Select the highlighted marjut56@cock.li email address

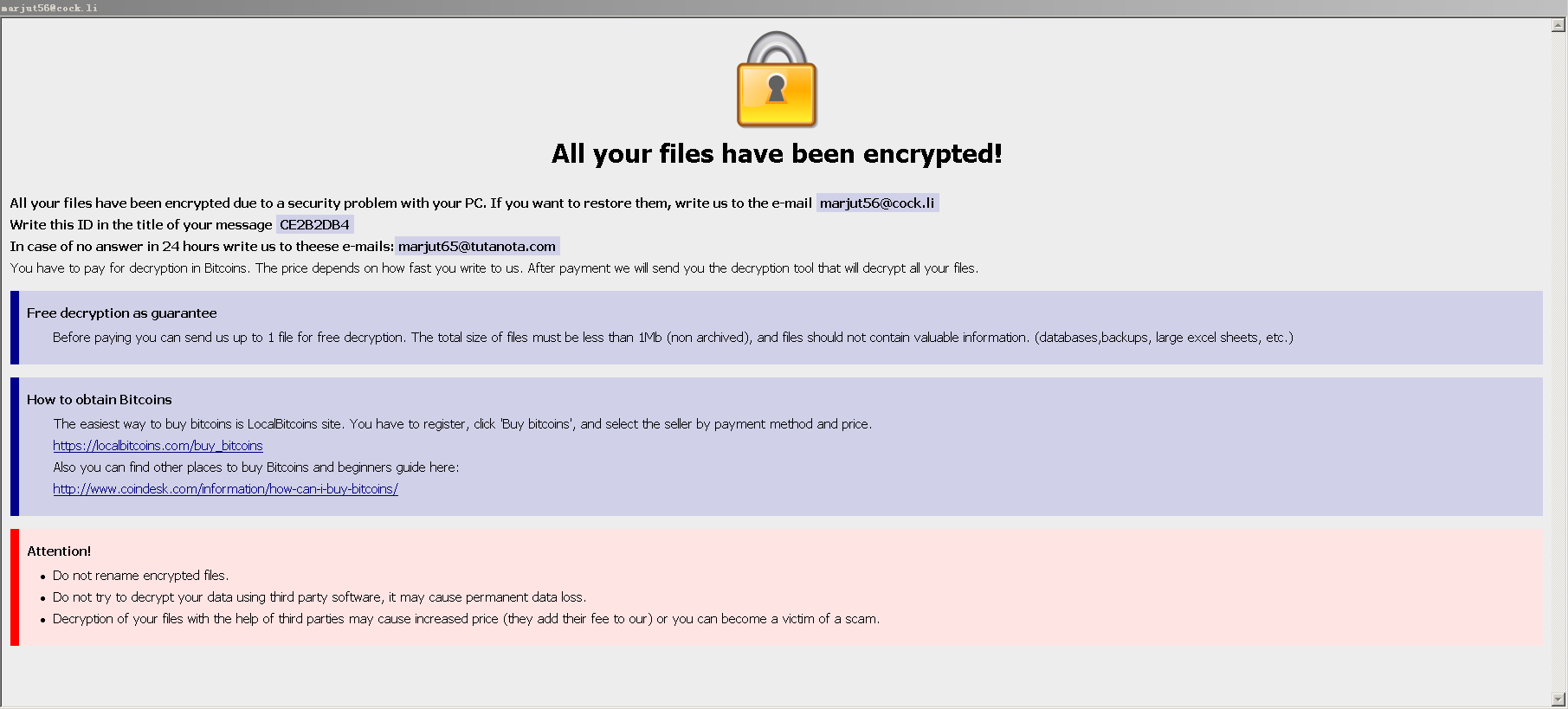877,203
